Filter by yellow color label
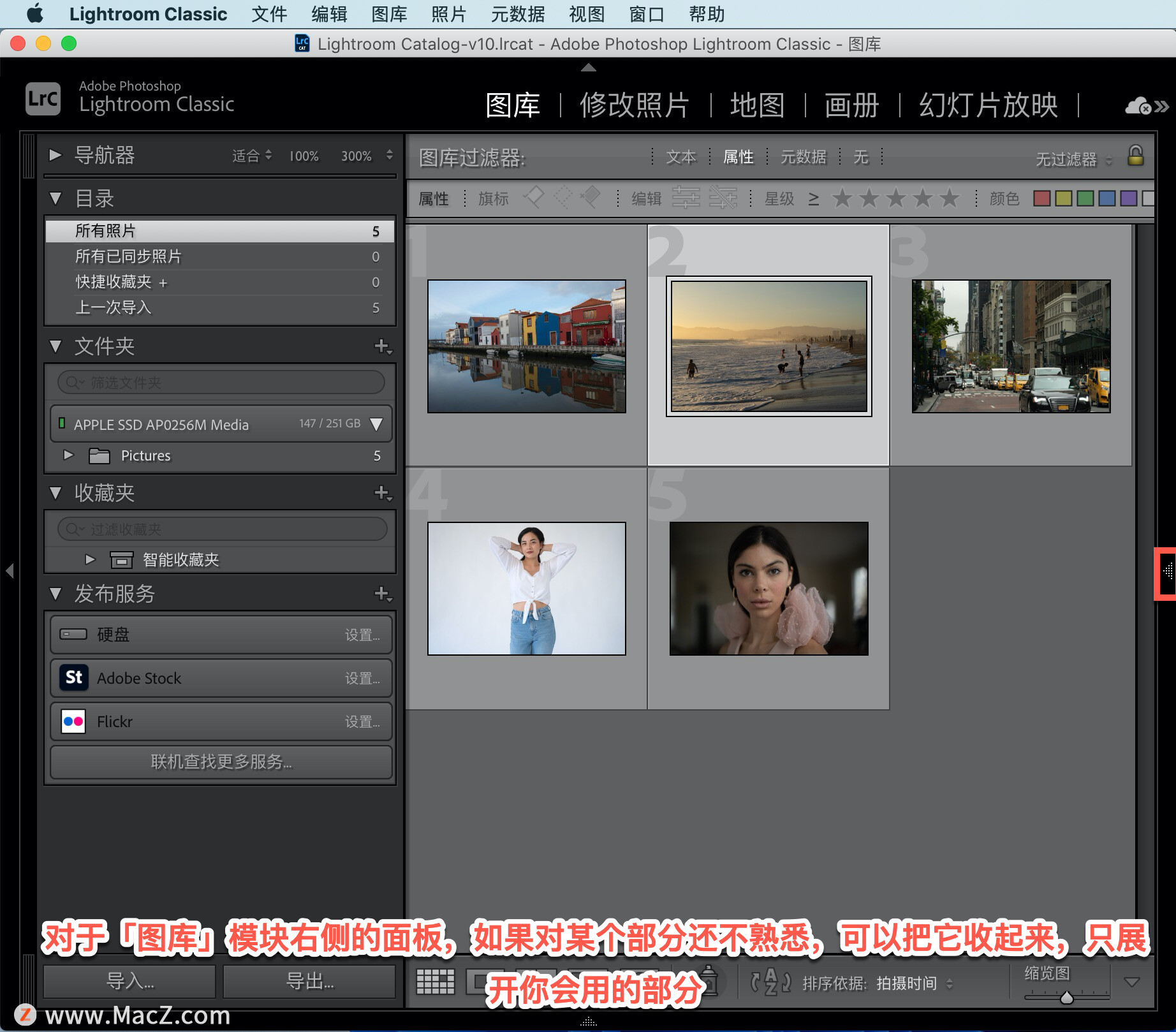Image resolution: width=1176 pixels, height=1032 pixels. (x=1064, y=198)
